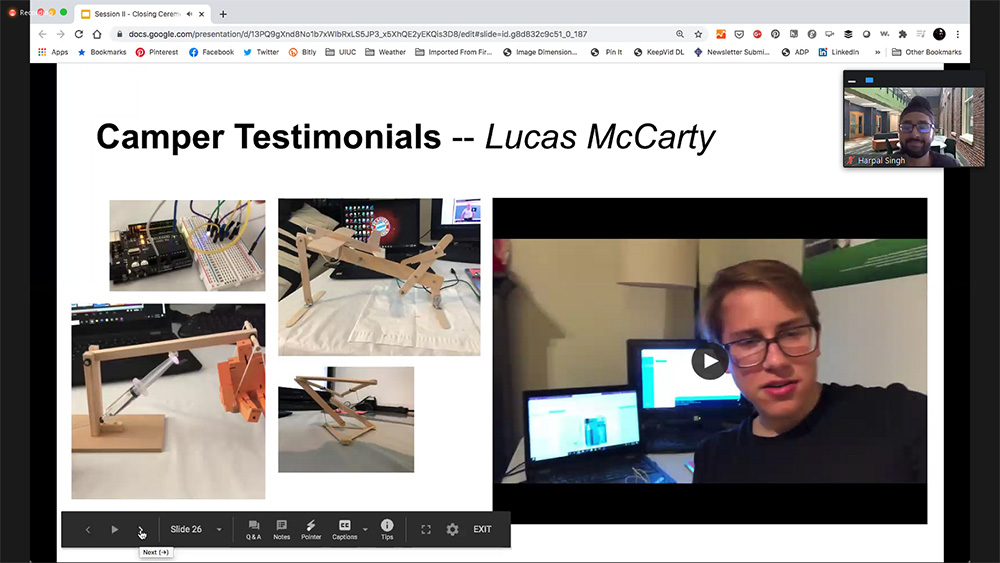Click the robotic arm with syringe photo
This screenshot has width=1000, height=563.
tap(168, 401)
